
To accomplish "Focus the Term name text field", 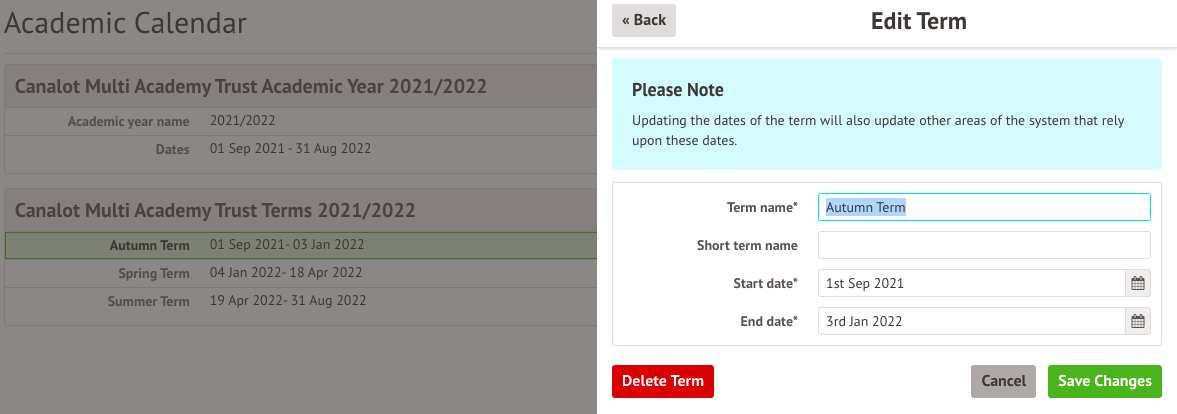I will [984, 207].
